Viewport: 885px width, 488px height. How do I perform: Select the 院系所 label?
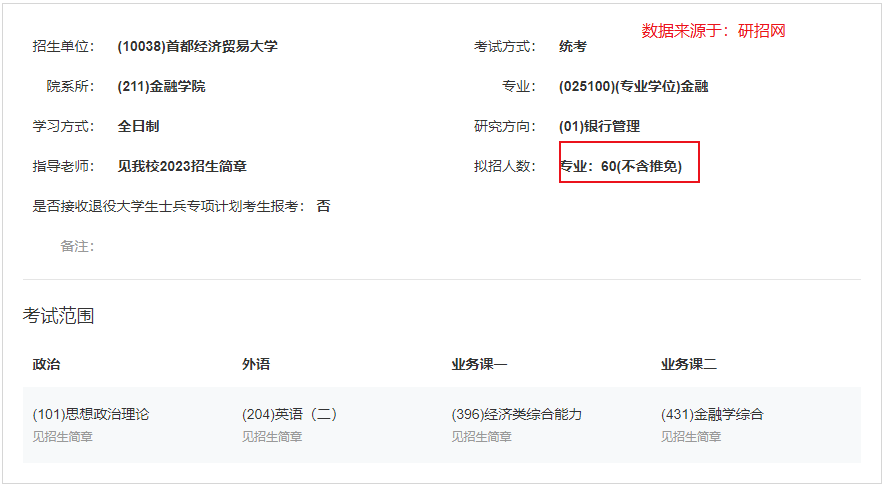coord(71,86)
